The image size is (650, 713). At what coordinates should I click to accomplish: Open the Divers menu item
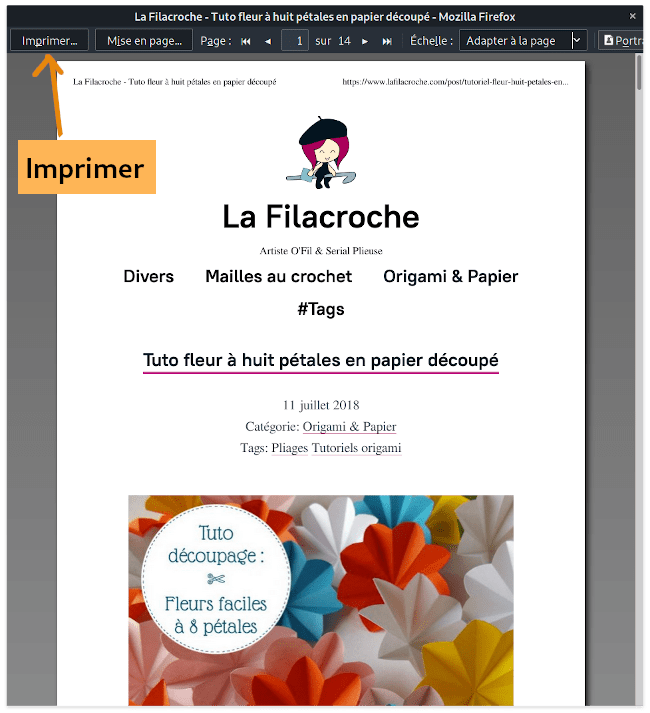pos(149,276)
